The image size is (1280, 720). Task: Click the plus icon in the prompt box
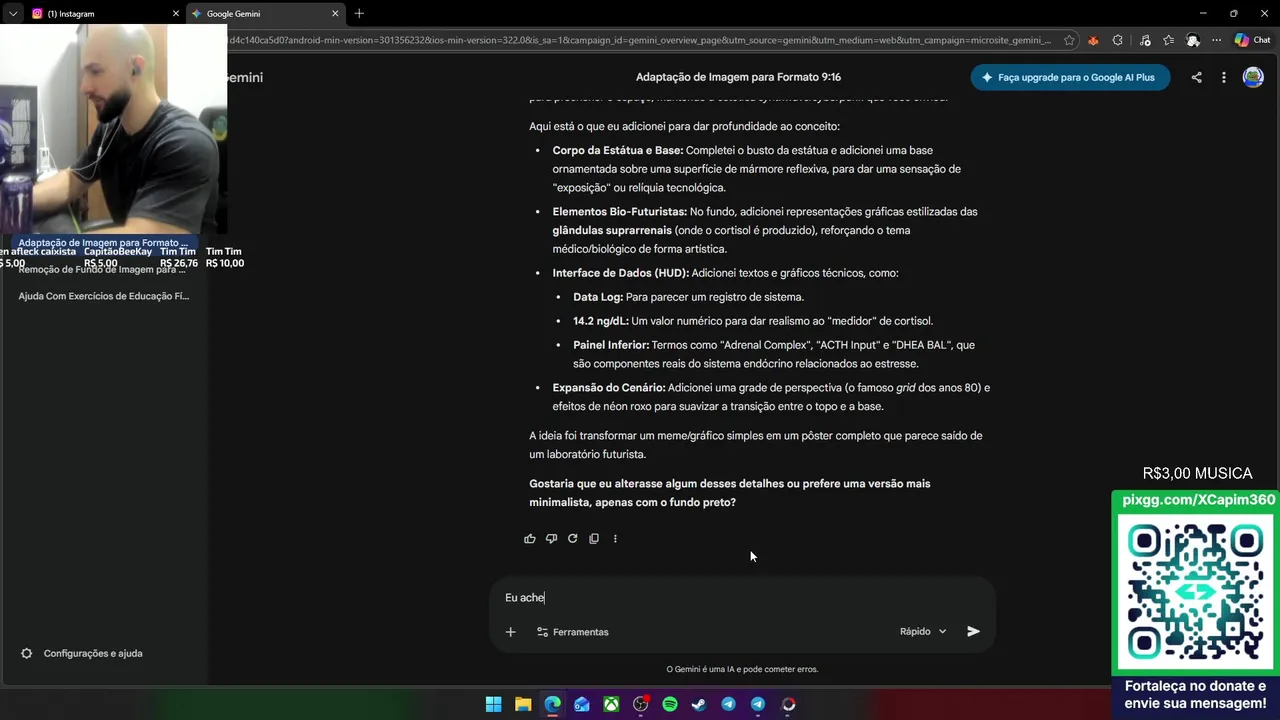pos(510,632)
